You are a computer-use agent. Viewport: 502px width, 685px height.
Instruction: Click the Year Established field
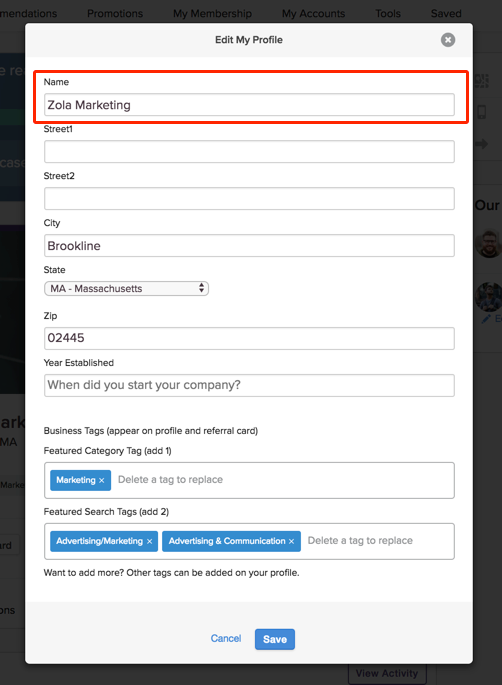[x=249, y=385]
